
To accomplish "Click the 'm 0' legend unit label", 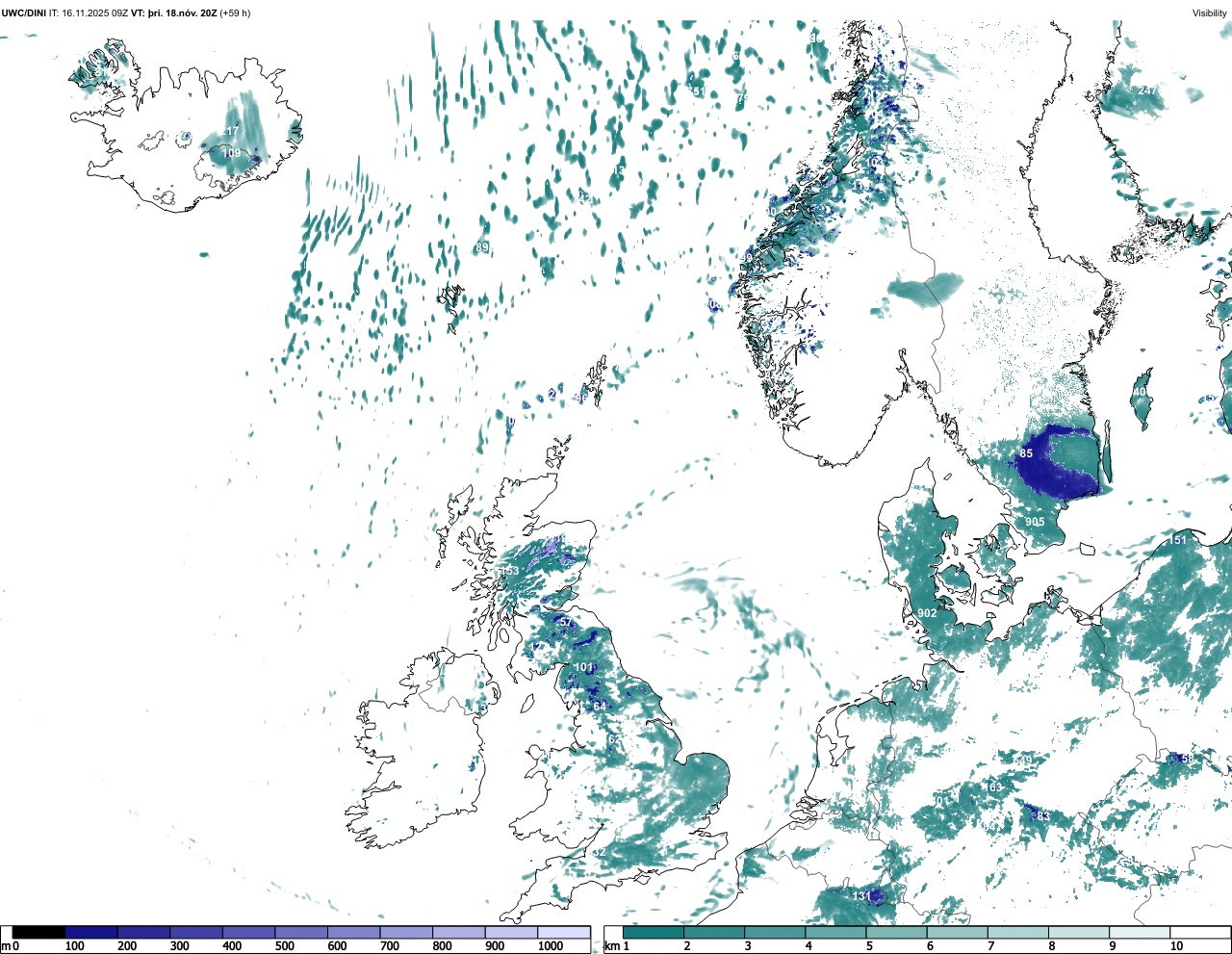I will [x=10, y=946].
